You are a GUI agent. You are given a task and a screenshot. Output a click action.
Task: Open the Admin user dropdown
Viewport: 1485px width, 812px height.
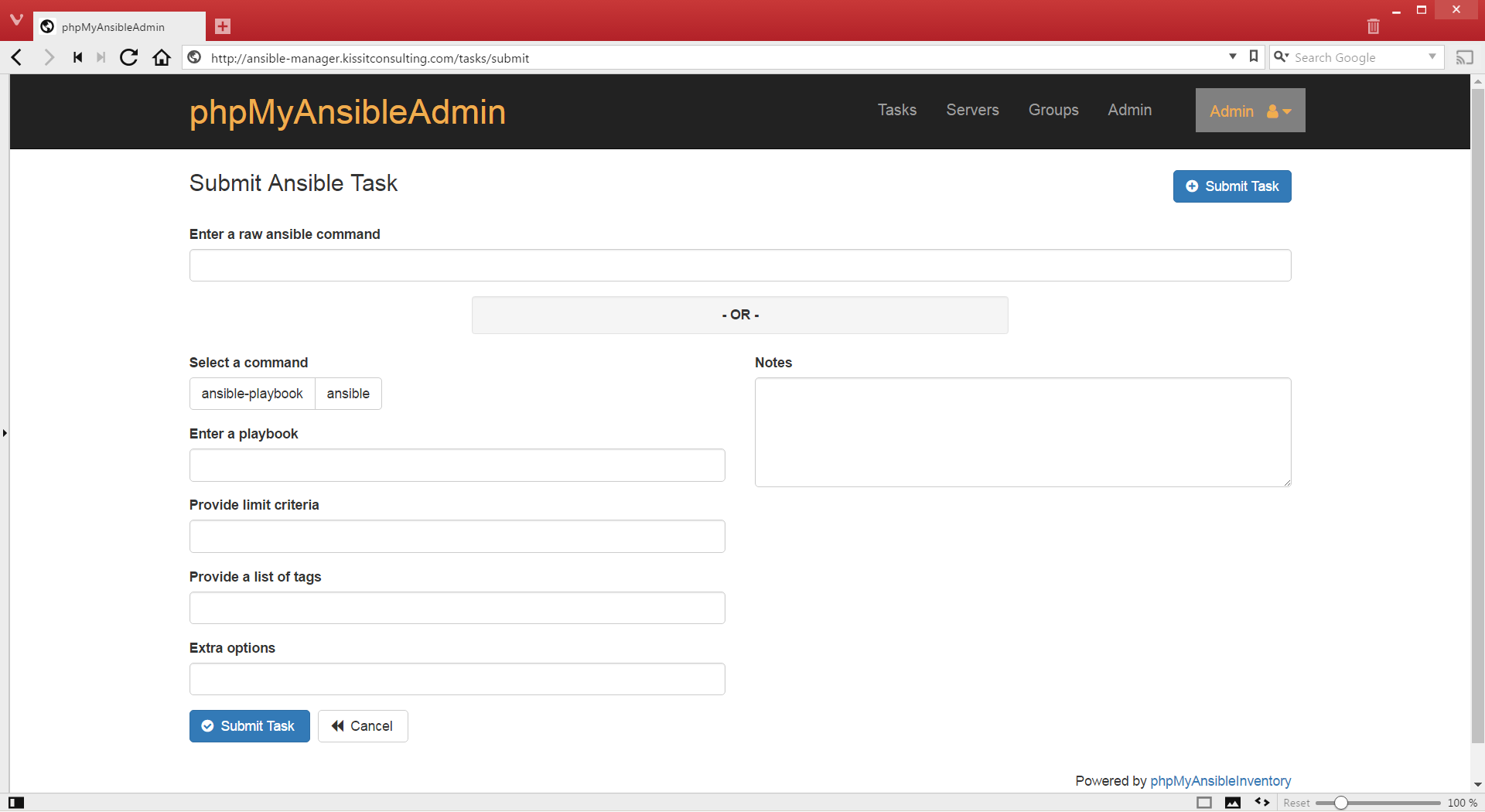1250,111
